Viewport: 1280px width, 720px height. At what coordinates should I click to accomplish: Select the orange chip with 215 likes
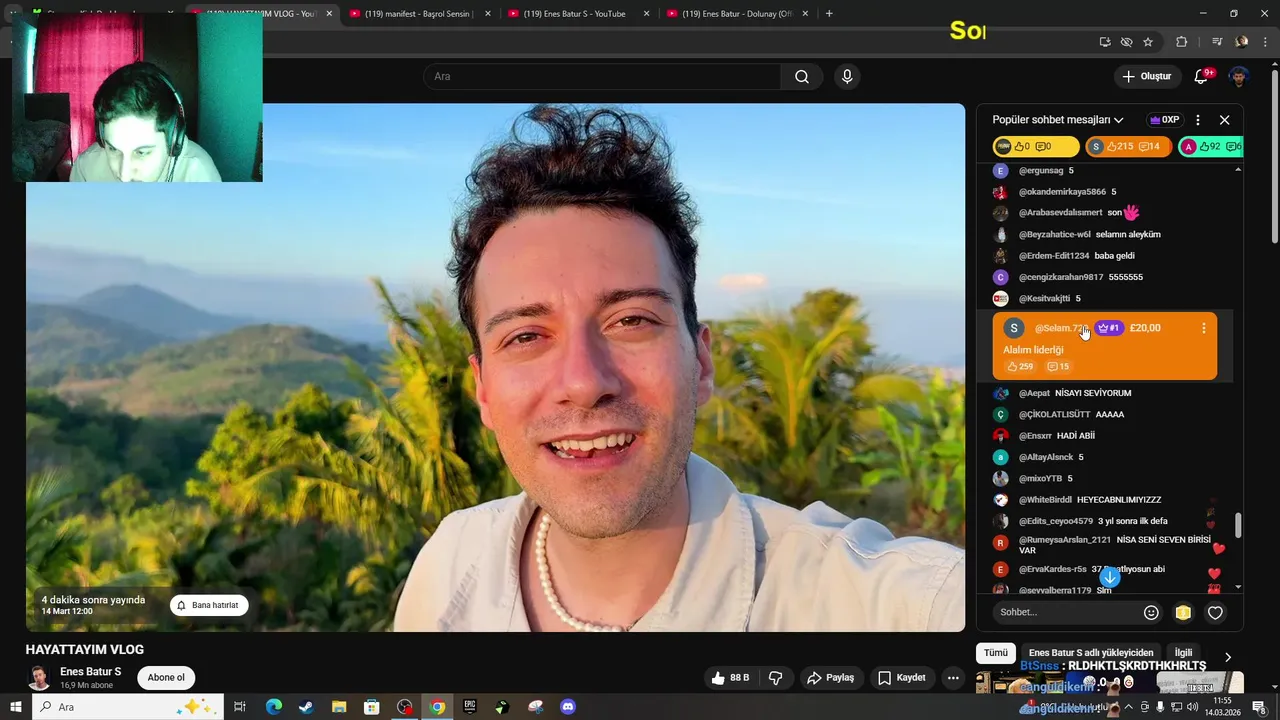pyautogui.click(x=1127, y=147)
